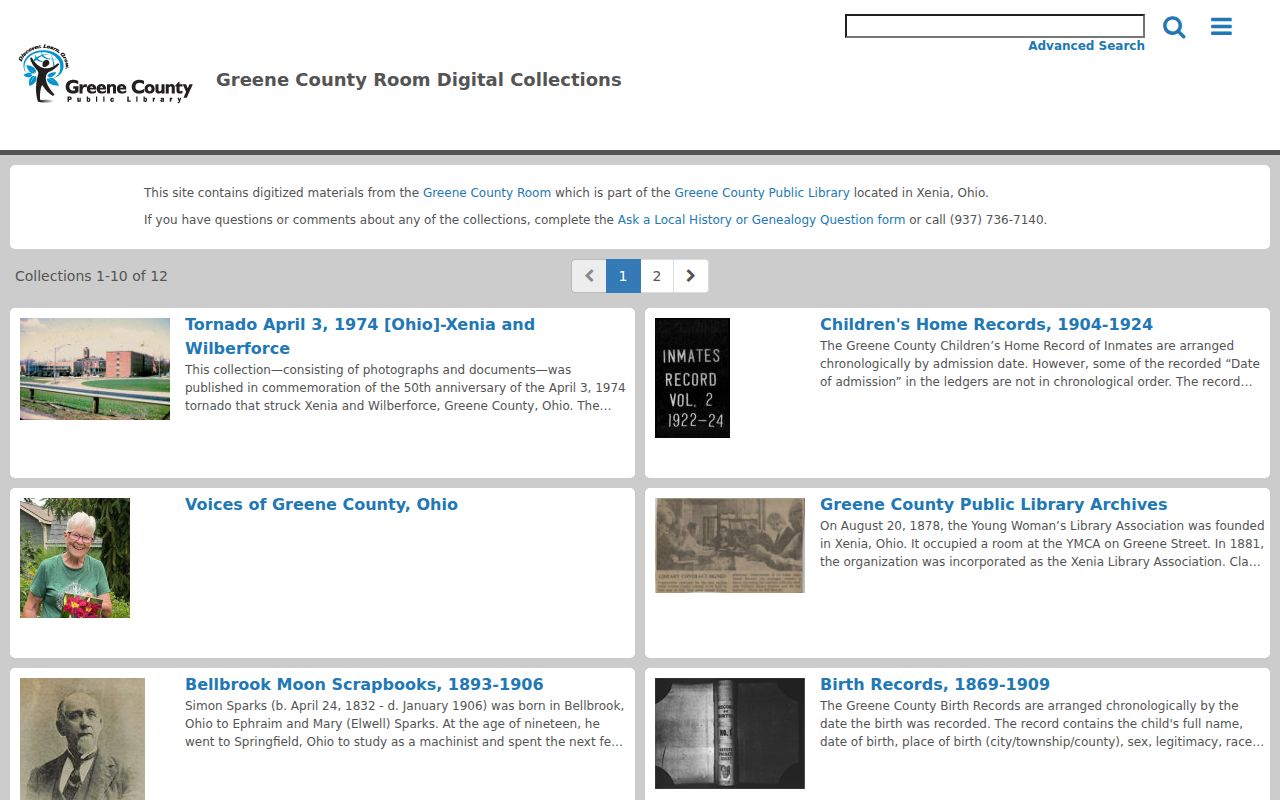1280x800 pixels.
Task: Click the woman with flowers thumbnail
Action: (75, 558)
